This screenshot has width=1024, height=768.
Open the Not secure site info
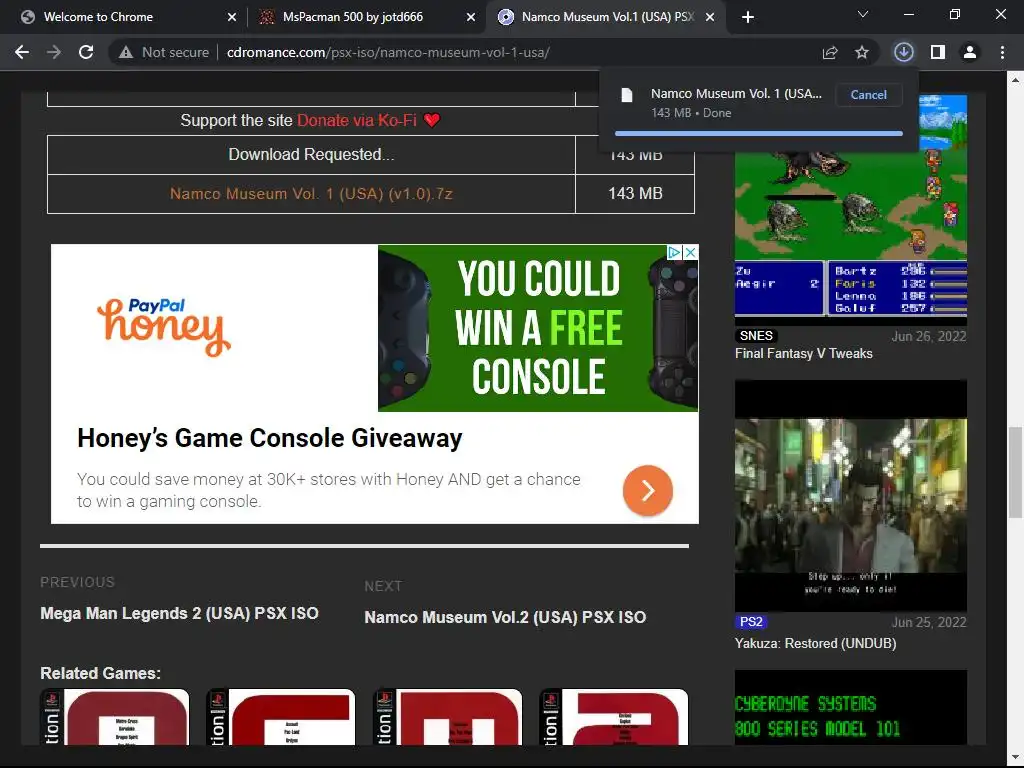[x=163, y=52]
